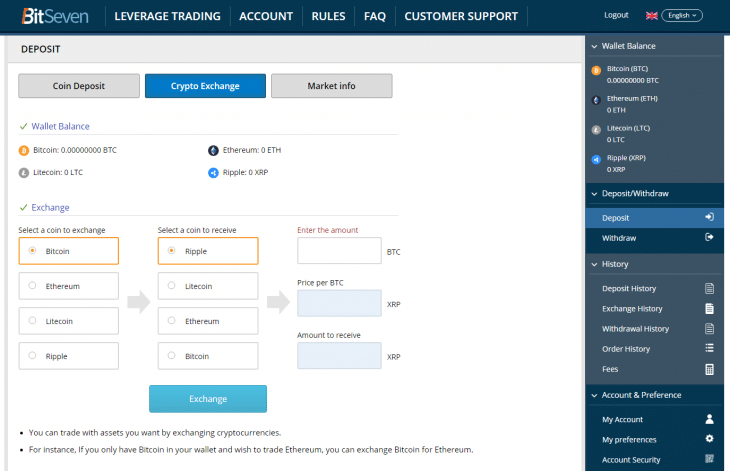Click the Exchange History document icon

(709, 309)
